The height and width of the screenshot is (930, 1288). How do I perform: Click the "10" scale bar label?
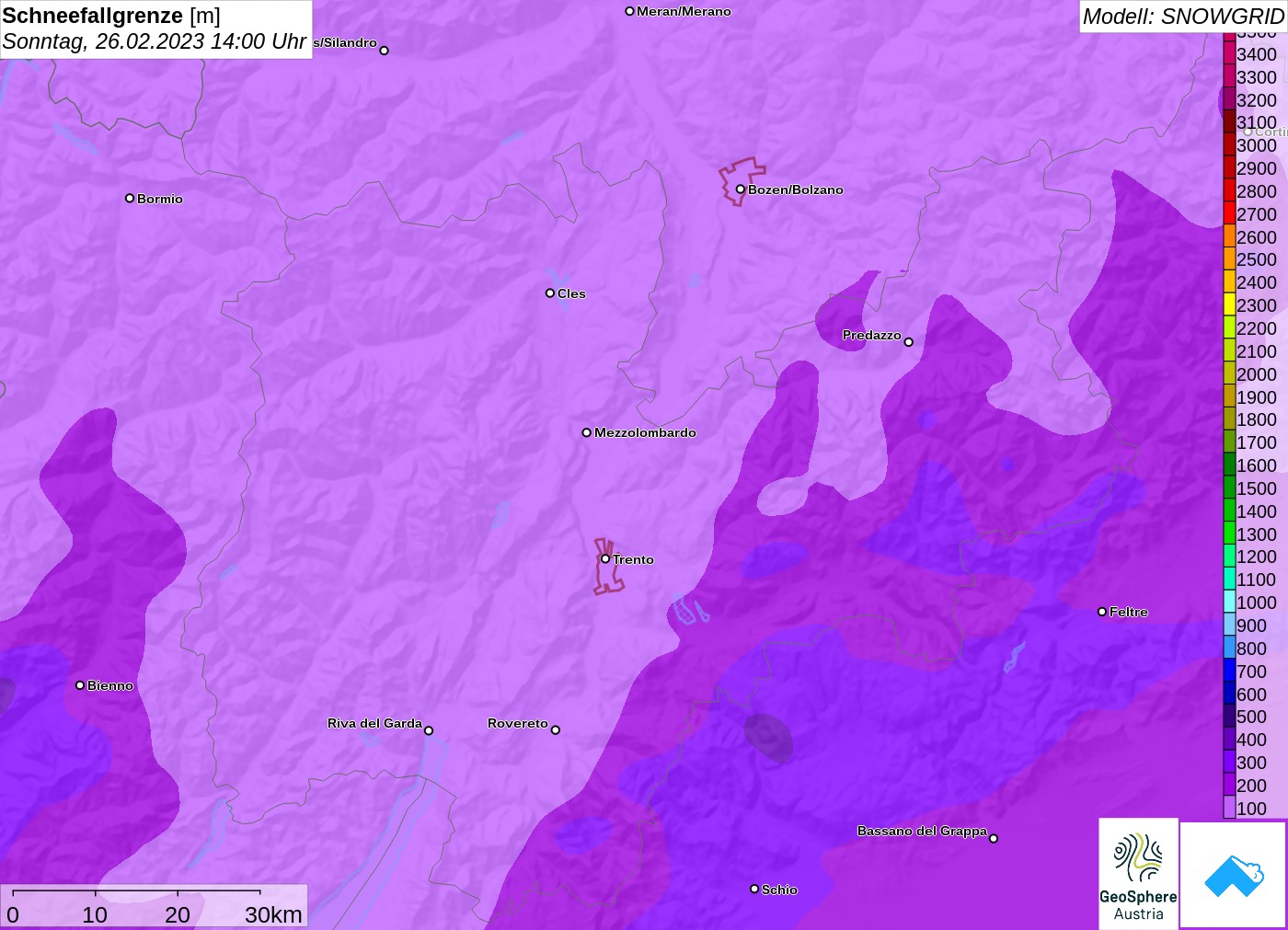(95, 914)
